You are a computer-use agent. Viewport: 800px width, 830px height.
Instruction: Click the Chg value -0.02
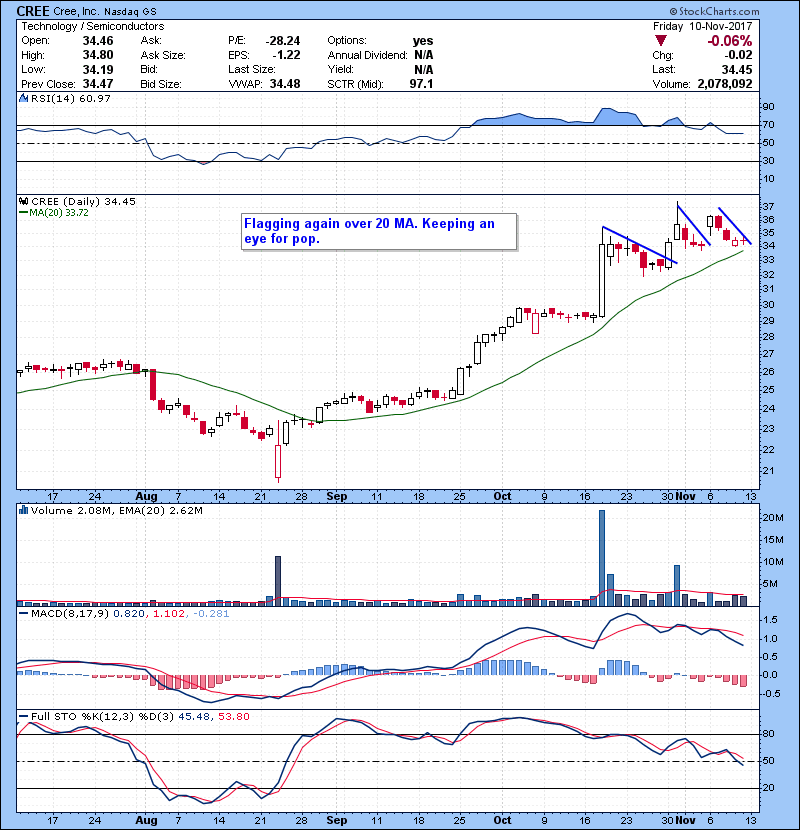coord(738,55)
